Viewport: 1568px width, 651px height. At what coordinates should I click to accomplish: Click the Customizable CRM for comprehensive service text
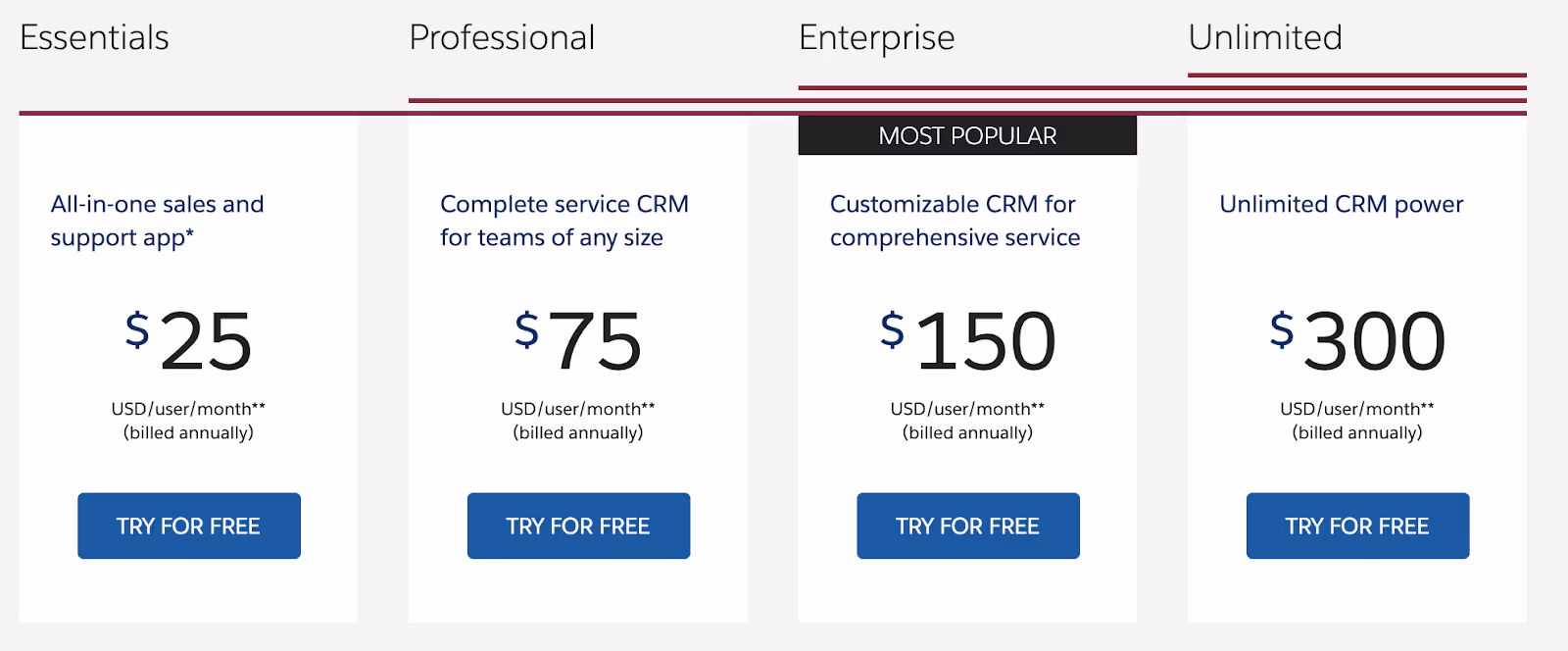955,220
